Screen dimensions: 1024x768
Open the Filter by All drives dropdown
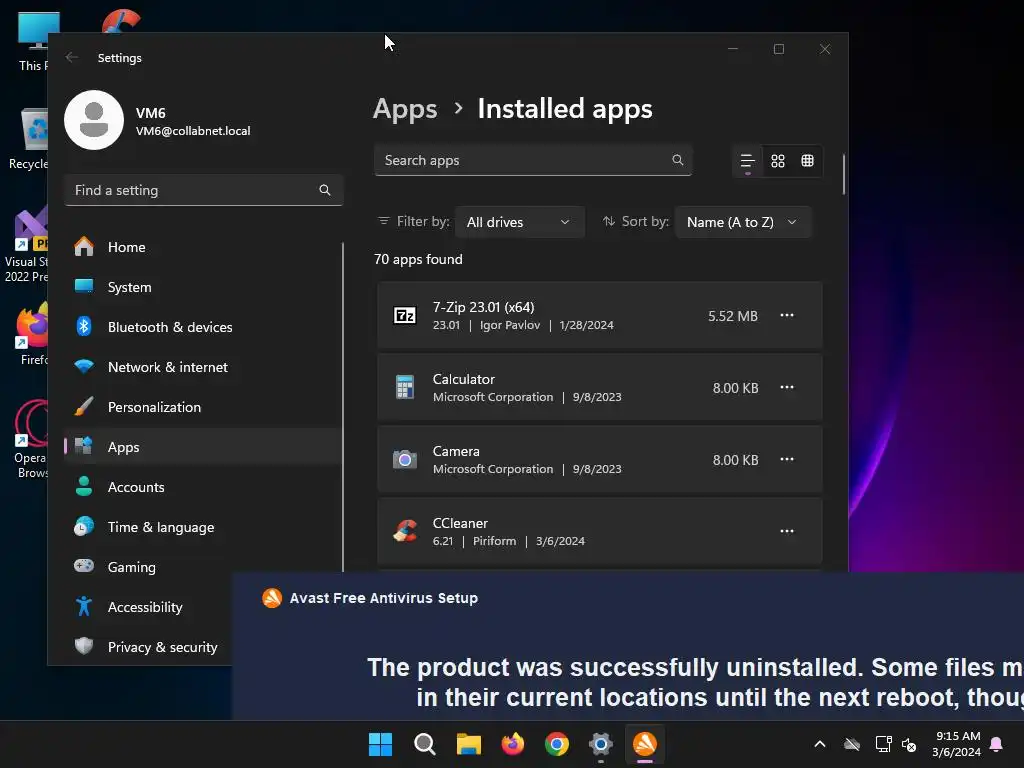(x=519, y=222)
